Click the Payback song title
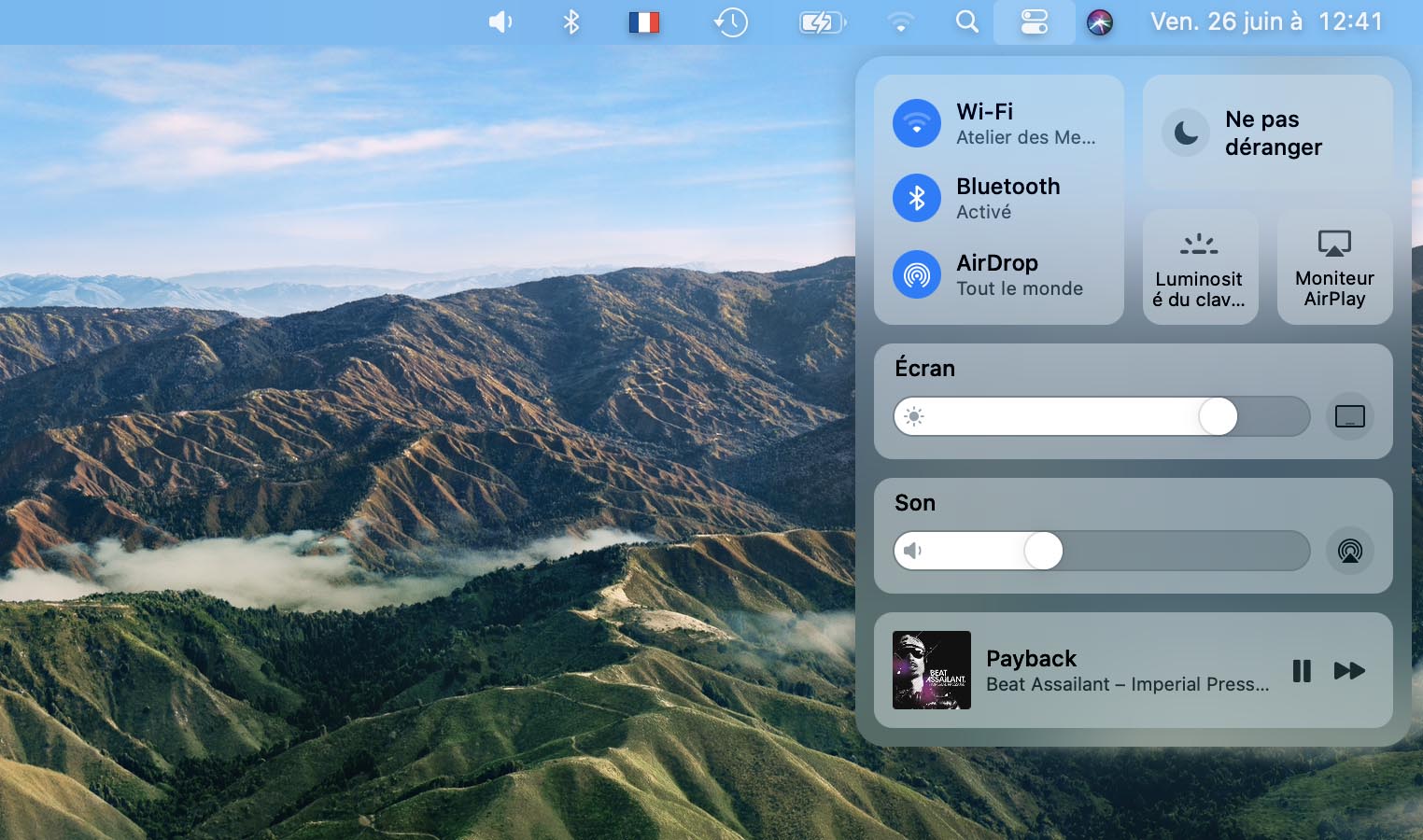 (x=1031, y=658)
